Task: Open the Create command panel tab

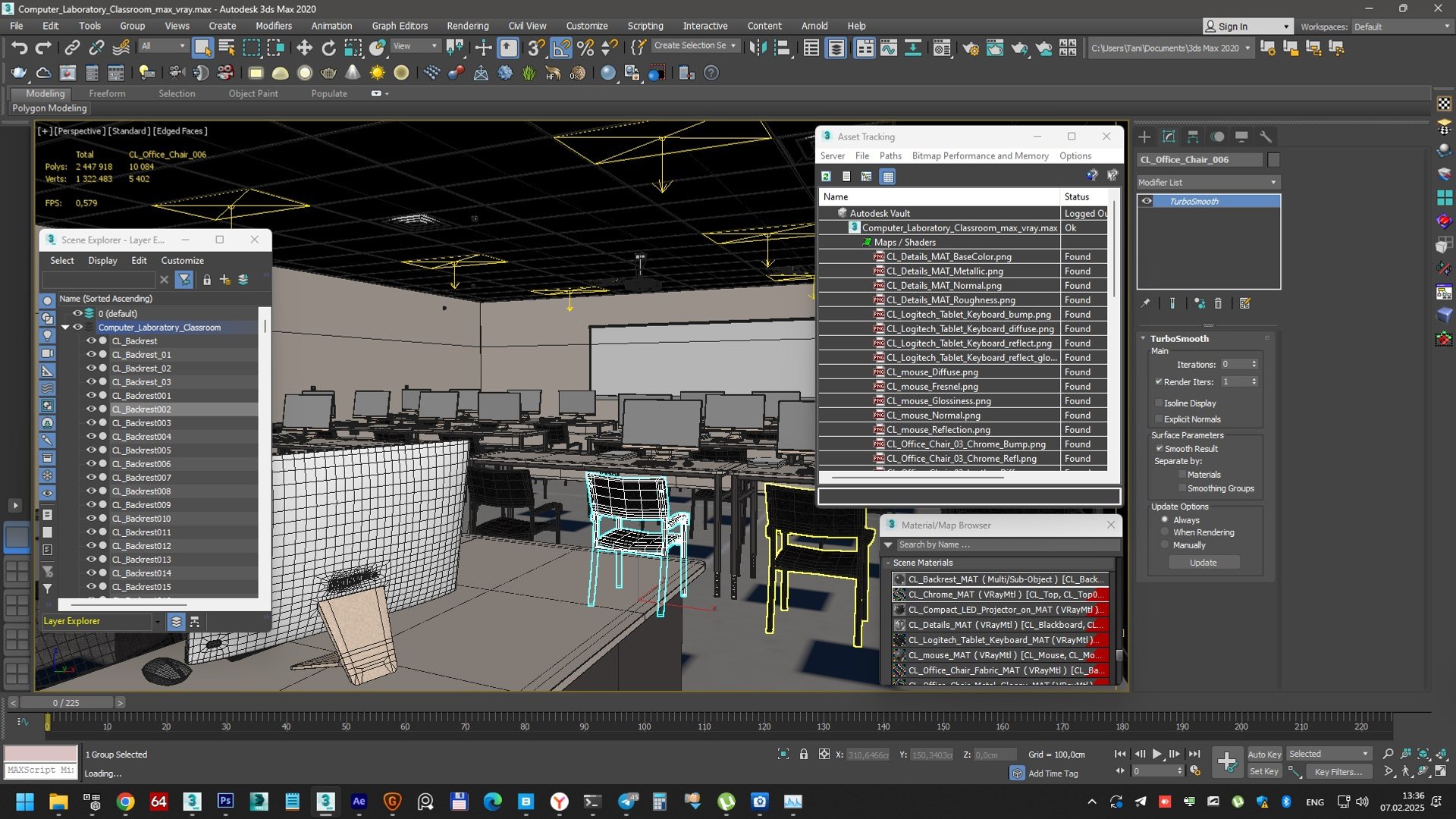Action: click(x=1144, y=136)
